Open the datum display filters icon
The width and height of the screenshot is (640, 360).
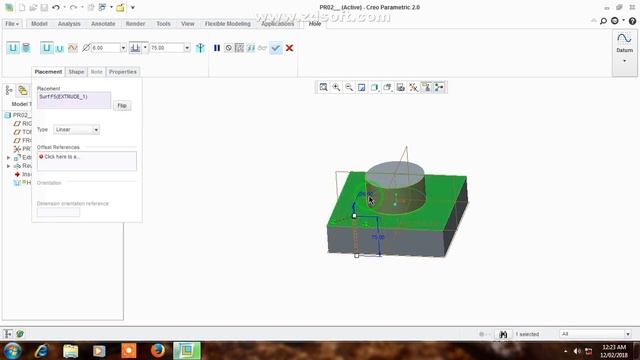(x=413, y=87)
